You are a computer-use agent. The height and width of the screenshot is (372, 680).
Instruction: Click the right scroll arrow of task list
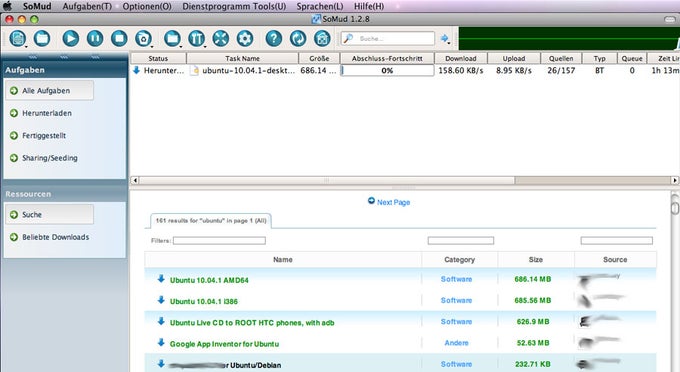pyautogui.click(x=675, y=180)
